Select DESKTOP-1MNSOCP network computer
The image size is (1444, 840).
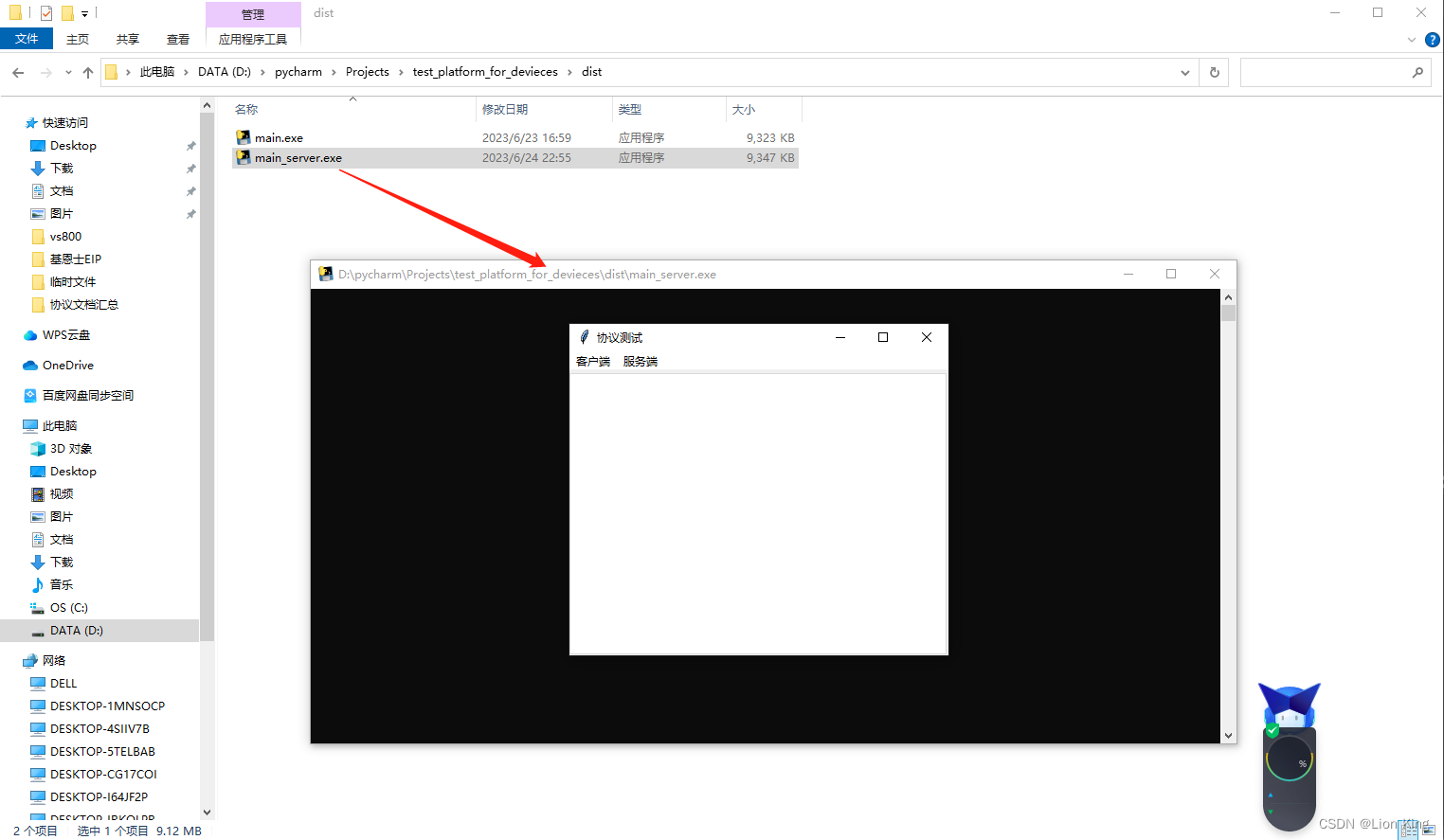point(107,706)
